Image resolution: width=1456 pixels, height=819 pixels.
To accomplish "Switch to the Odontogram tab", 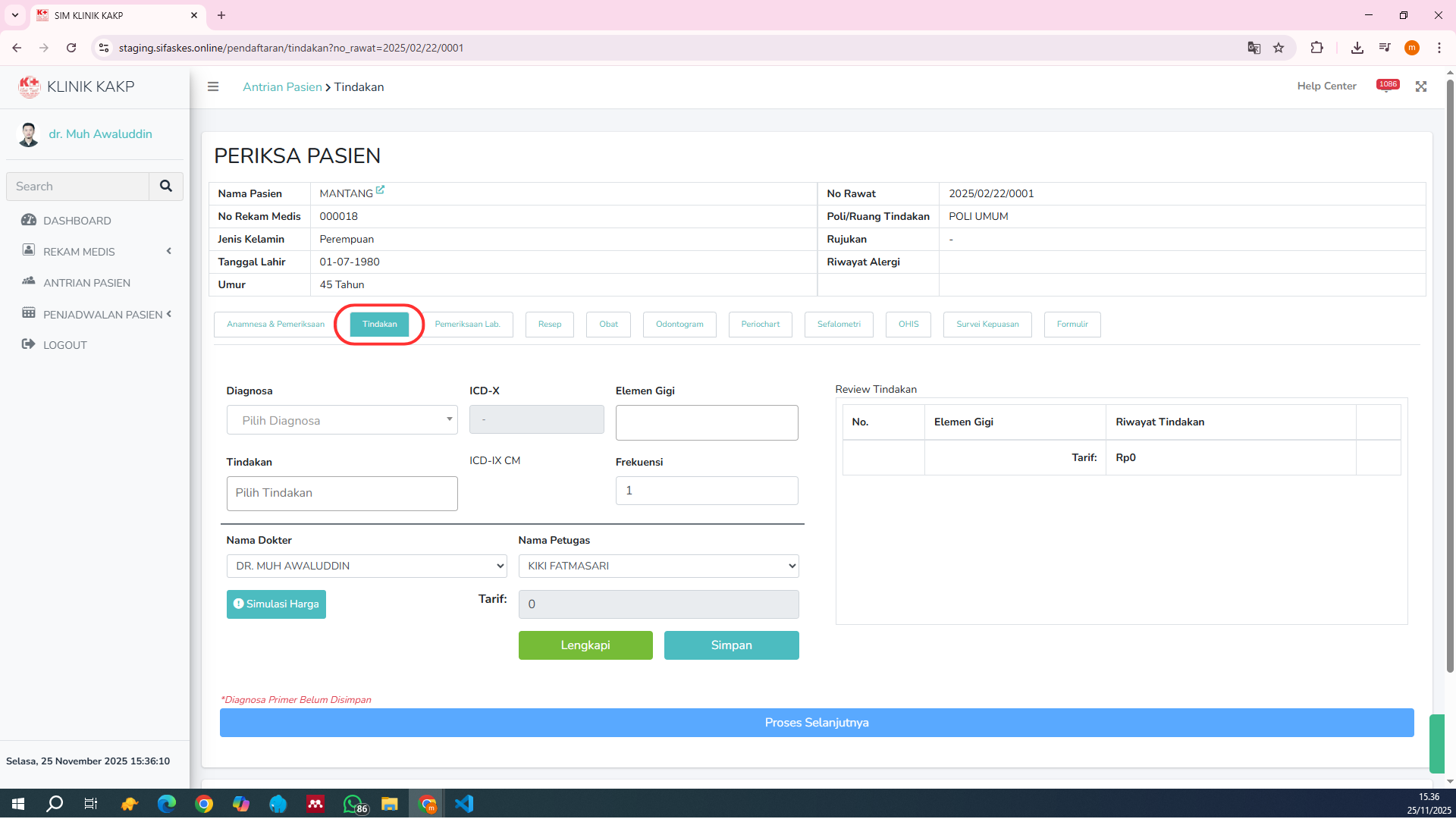I will (x=679, y=325).
